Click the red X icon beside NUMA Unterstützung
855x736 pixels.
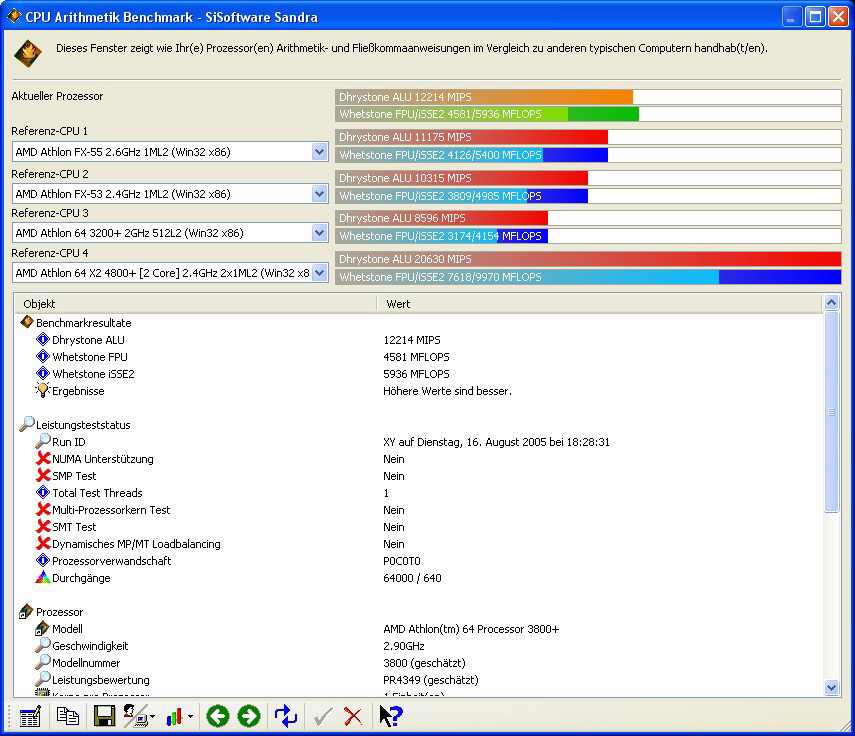(x=43, y=459)
